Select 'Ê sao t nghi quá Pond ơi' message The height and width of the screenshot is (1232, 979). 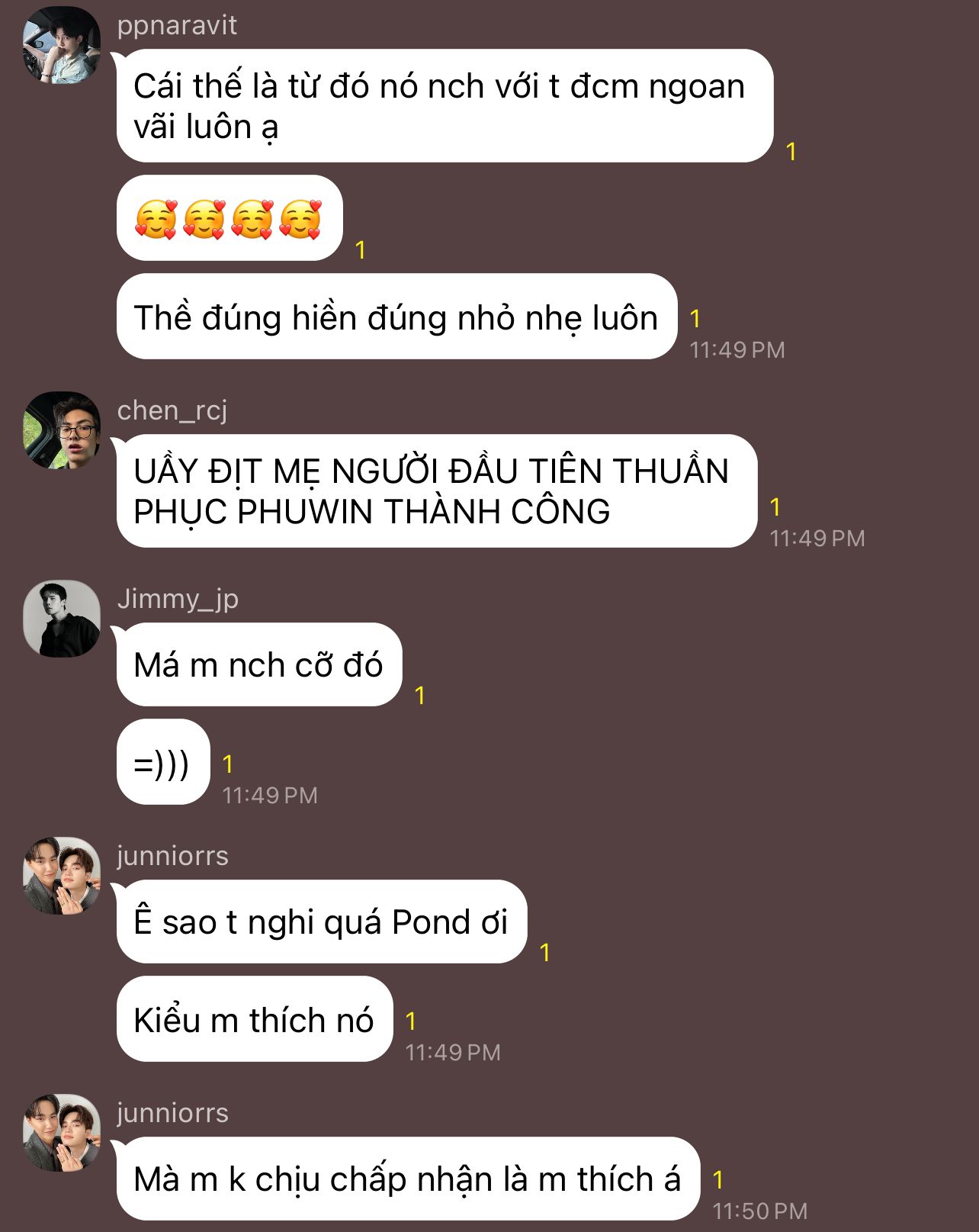coord(322,922)
